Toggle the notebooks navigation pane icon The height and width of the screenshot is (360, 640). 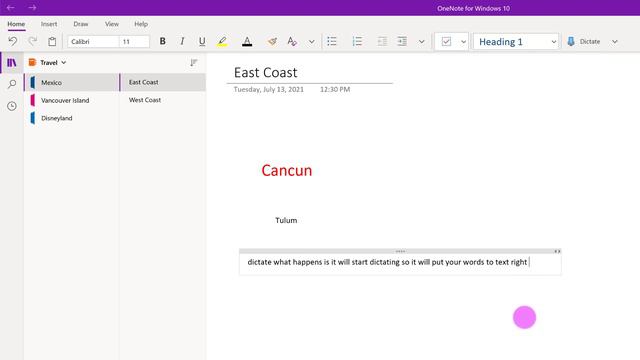click(x=12, y=62)
